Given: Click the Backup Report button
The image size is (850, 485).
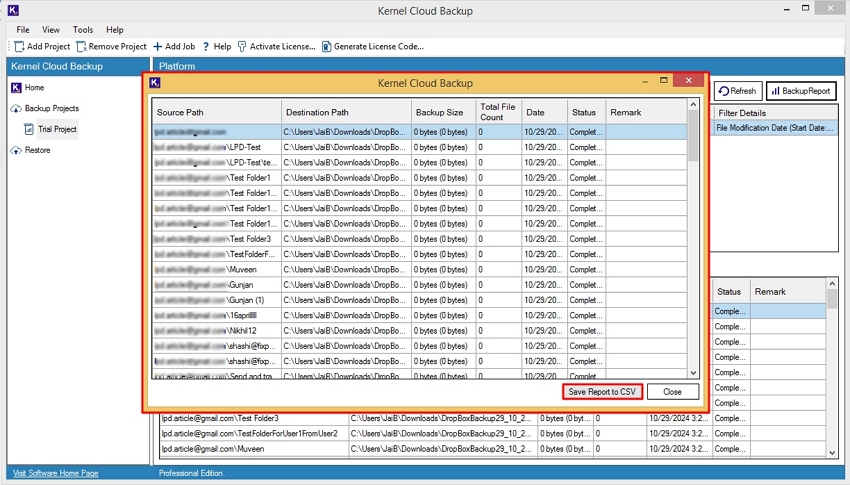Looking at the screenshot, I should click(x=801, y=91).
